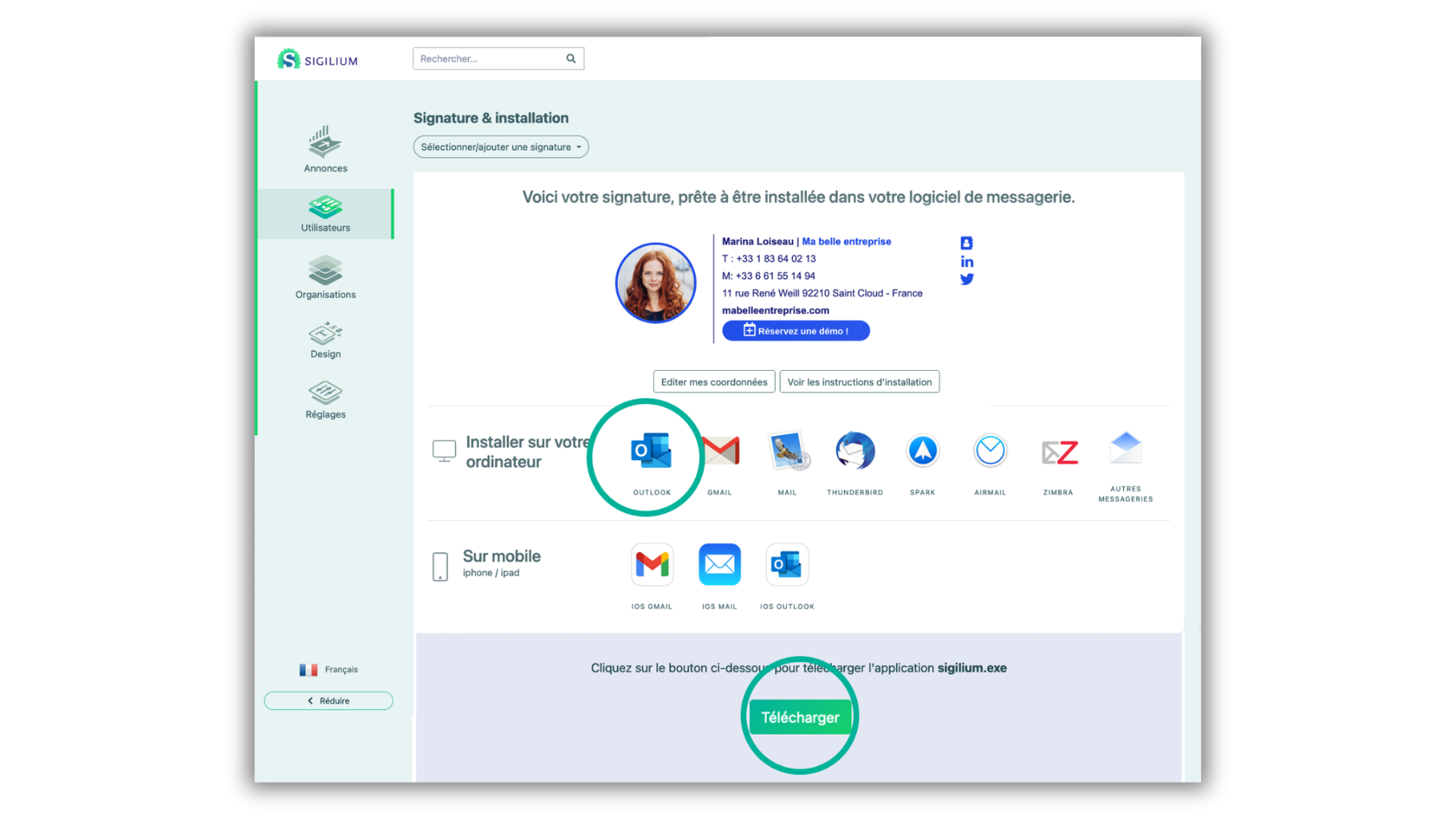Click the Zimbra messaging icon
Viewport: 1456px width, 819px height.
[1058, 453]
